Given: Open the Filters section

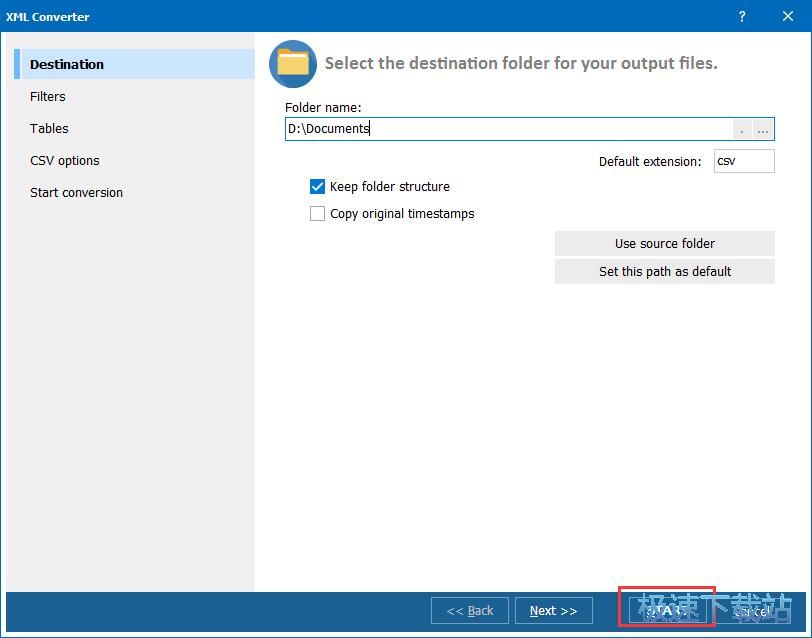Looking at the screenshot, I should [48, 97].
